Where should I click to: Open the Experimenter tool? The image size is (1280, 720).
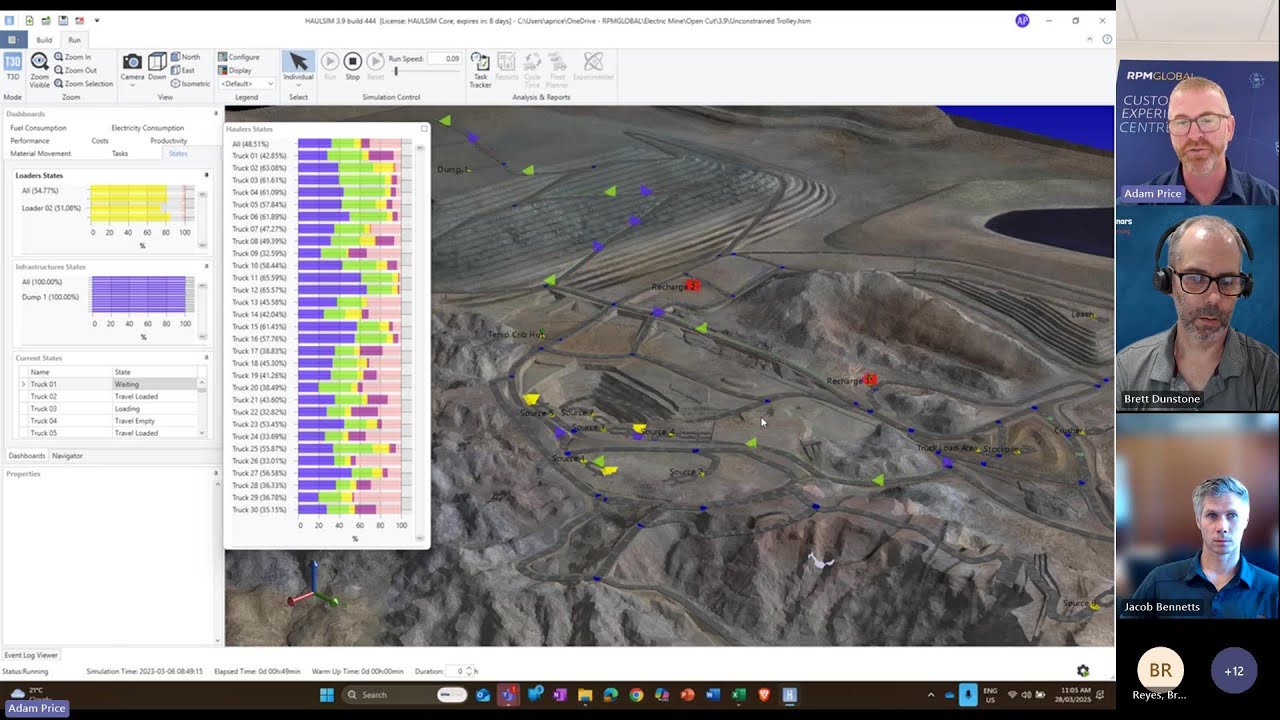(593, 66)
